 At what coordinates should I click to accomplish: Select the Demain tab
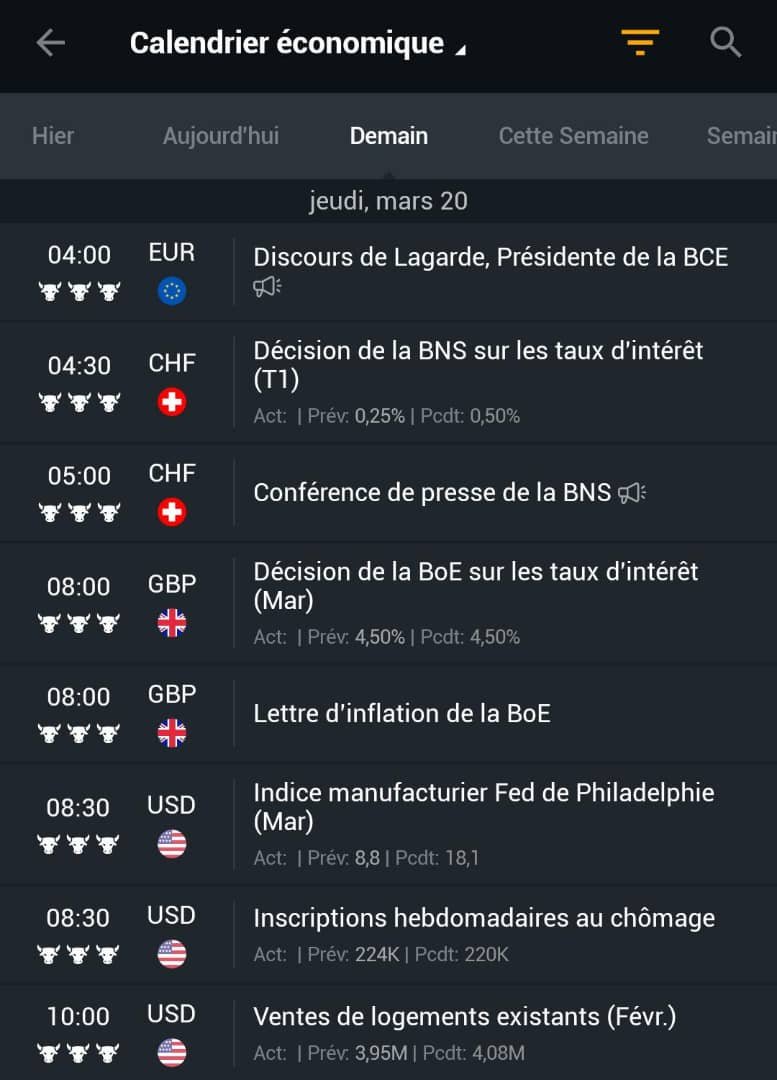point(388,136)
